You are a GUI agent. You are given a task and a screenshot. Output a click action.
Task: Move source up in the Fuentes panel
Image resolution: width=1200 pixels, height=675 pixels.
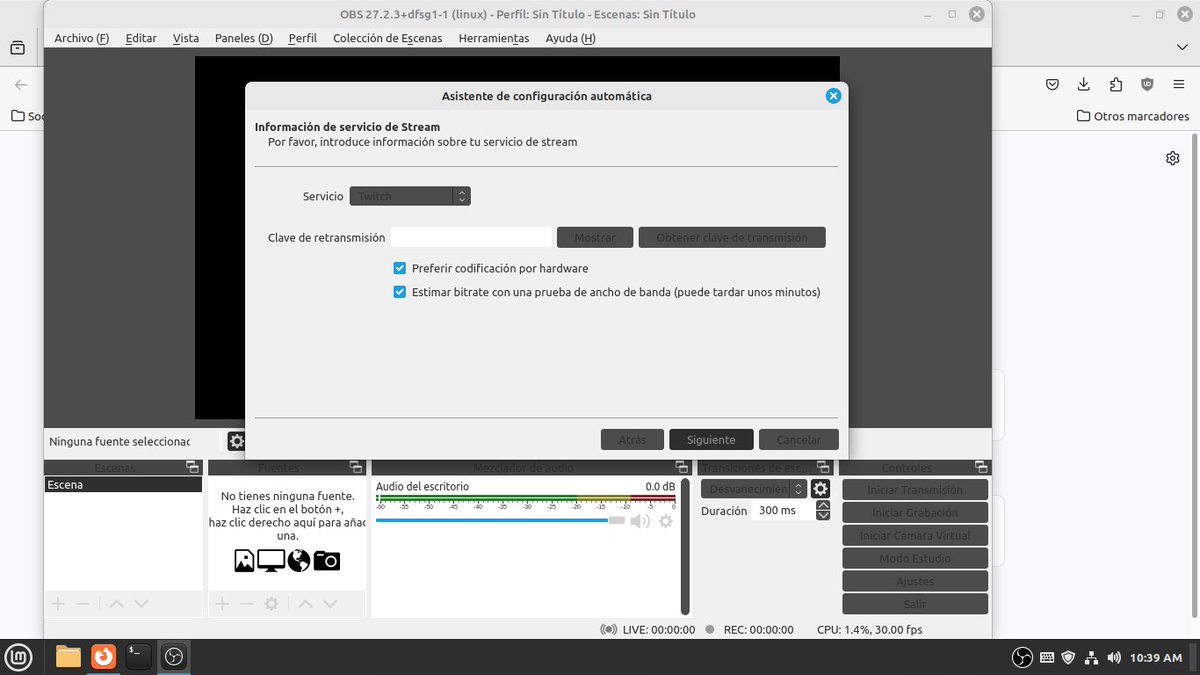point(306,604)
